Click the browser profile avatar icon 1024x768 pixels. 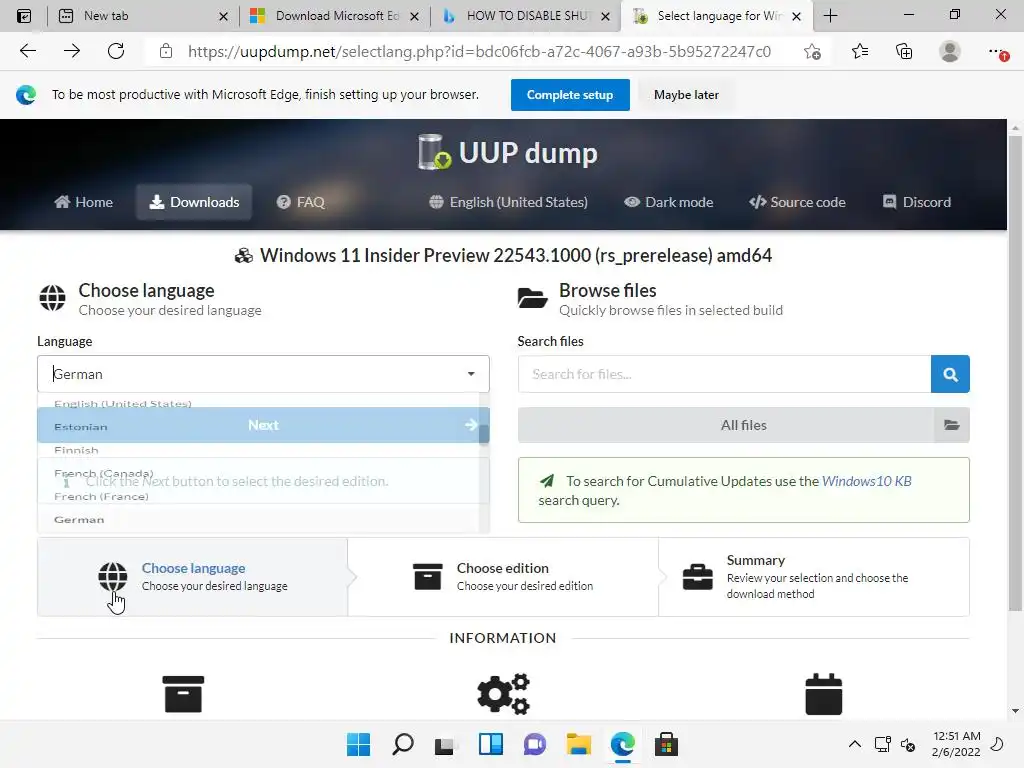coord(950,51)
